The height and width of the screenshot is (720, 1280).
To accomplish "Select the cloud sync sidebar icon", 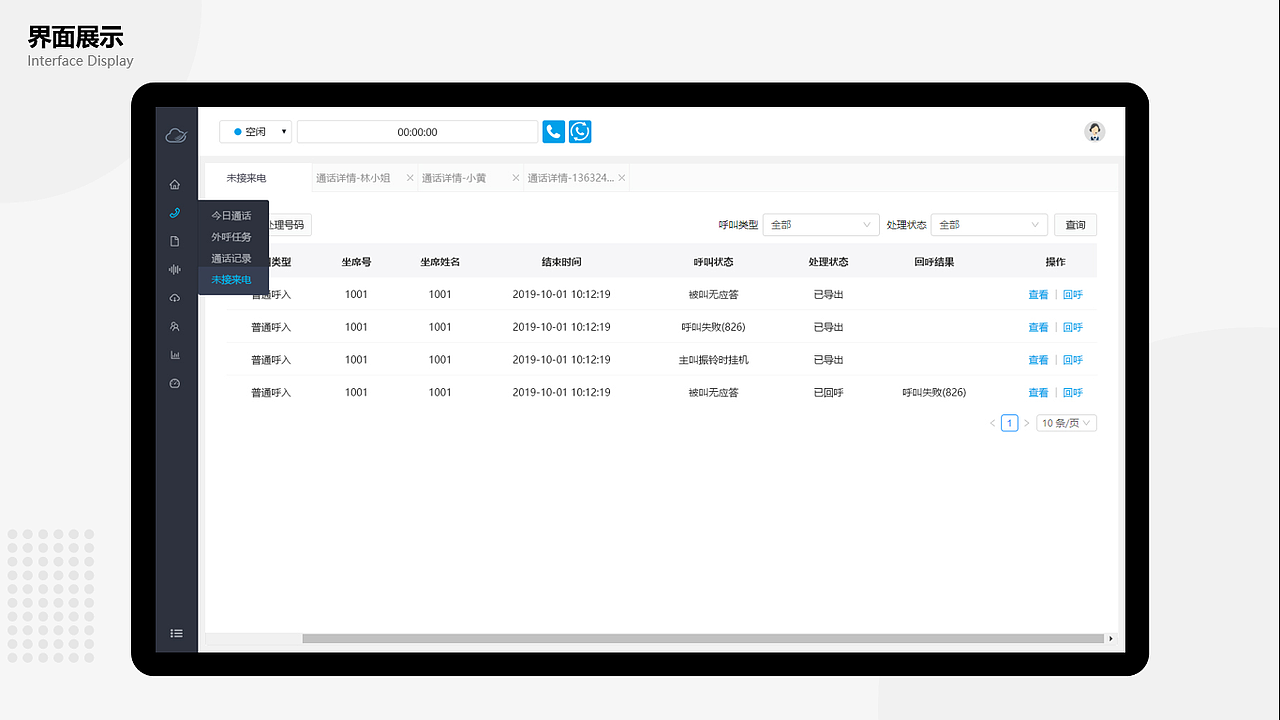I will pyautogui.click(x=175, y=297).
